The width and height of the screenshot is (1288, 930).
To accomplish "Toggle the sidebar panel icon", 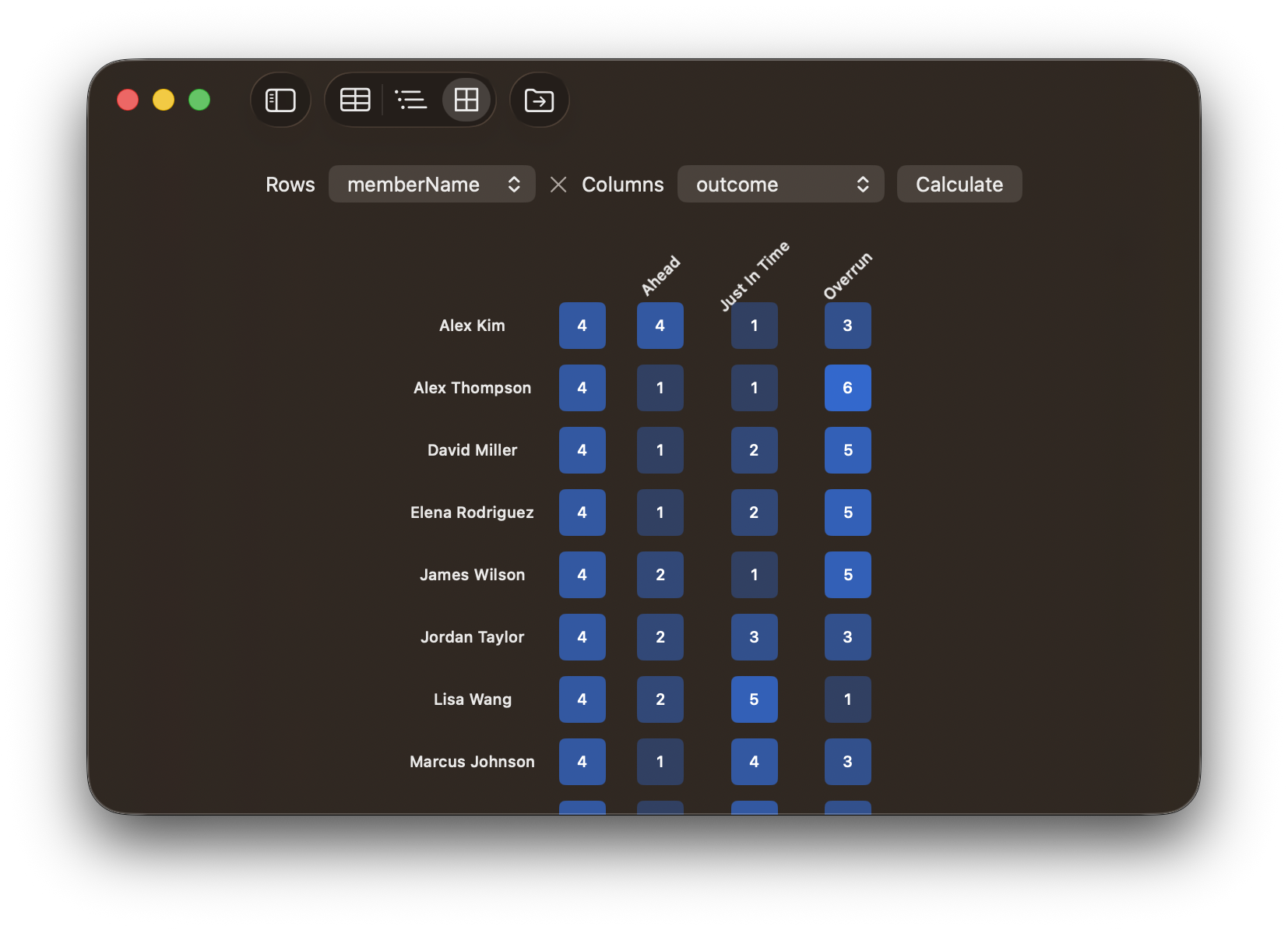I will pos(280,100).
